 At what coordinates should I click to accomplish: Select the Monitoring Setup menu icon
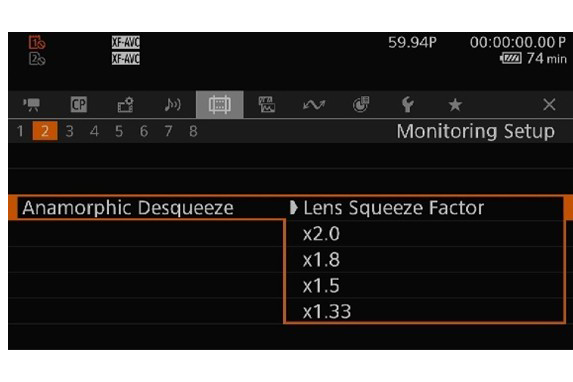click(220, 105)
